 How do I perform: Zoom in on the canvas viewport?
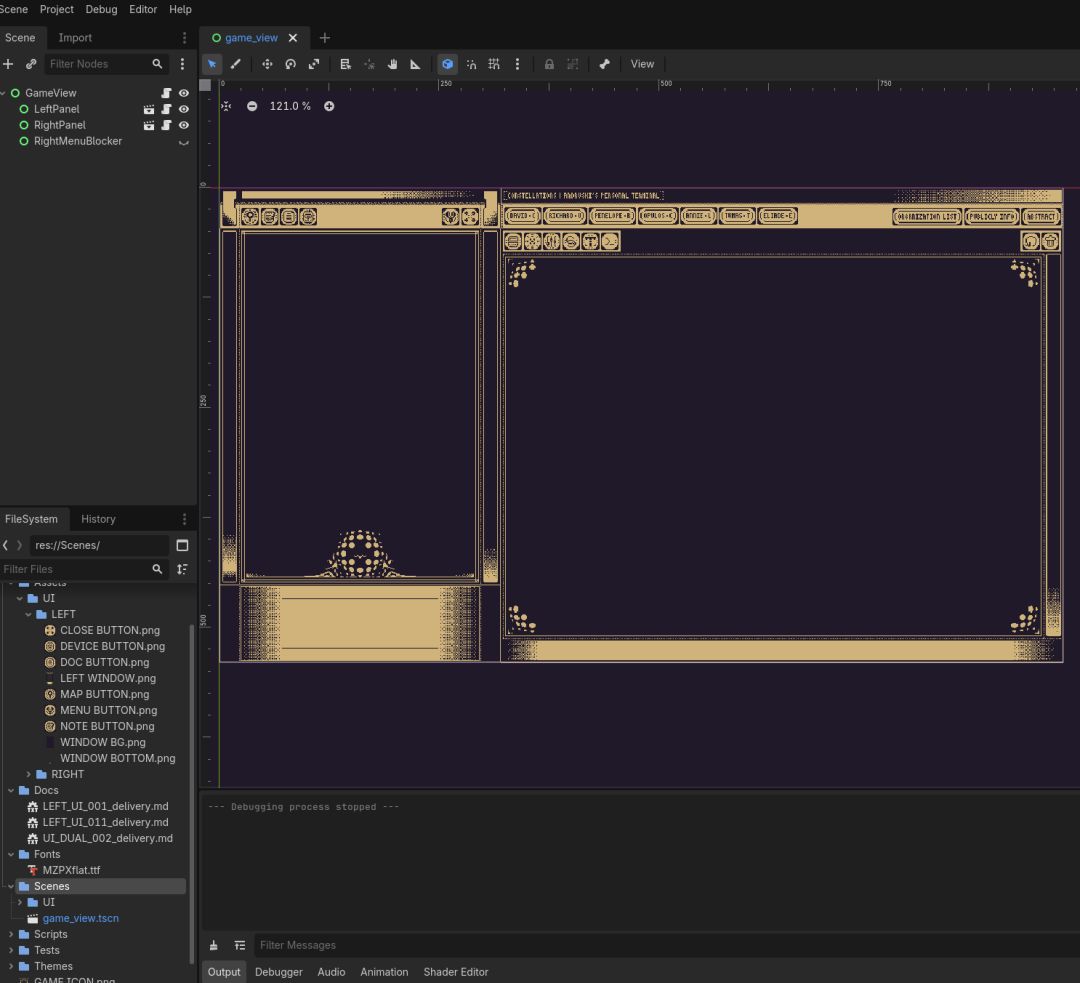click(x=329, y=106)
